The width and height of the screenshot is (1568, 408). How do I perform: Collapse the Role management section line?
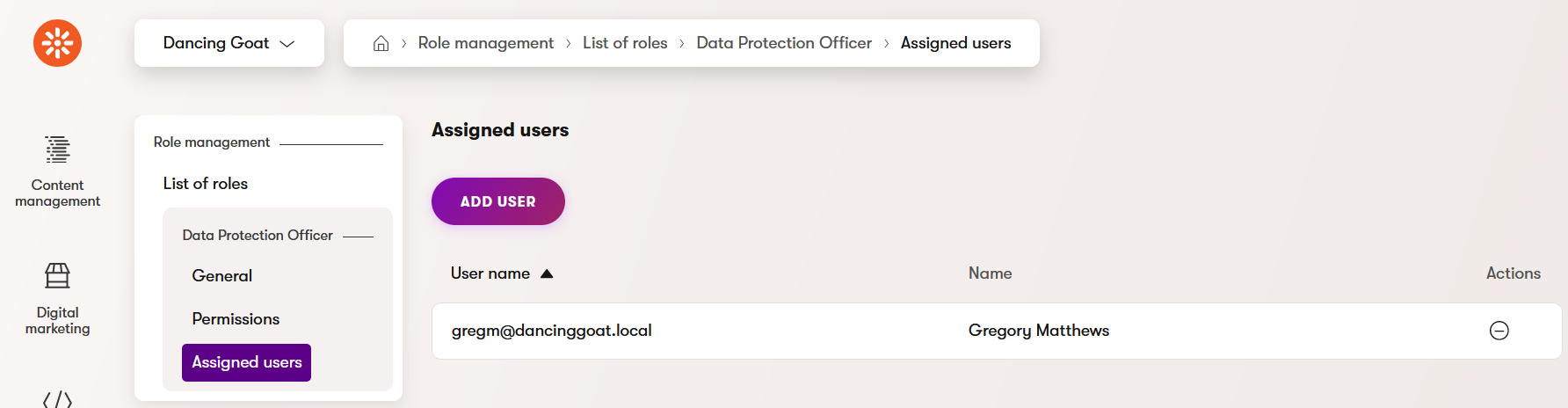pos(330,143)
